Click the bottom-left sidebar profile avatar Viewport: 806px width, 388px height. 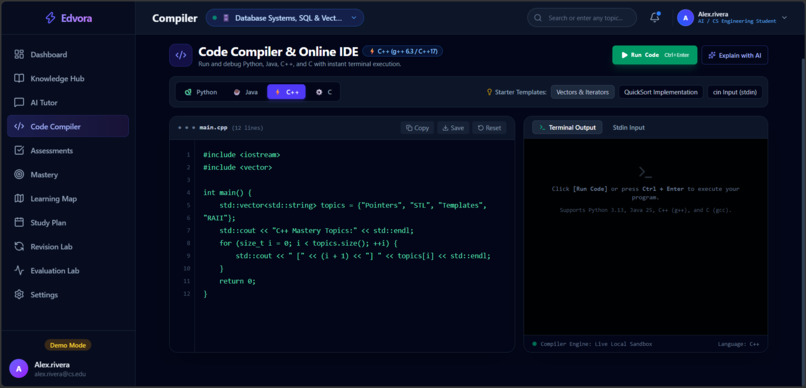pyautogui.click(x=19, y=368)
